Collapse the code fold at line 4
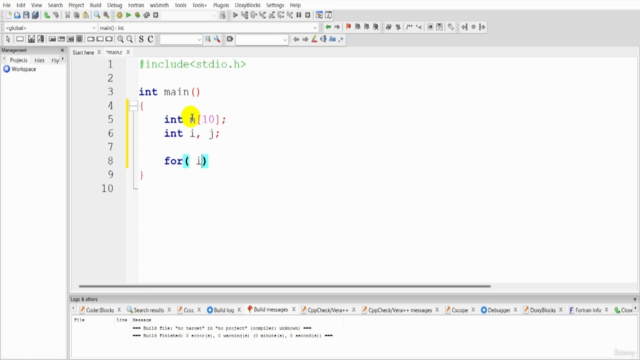The image size is (640, 360). click(133, 106)
